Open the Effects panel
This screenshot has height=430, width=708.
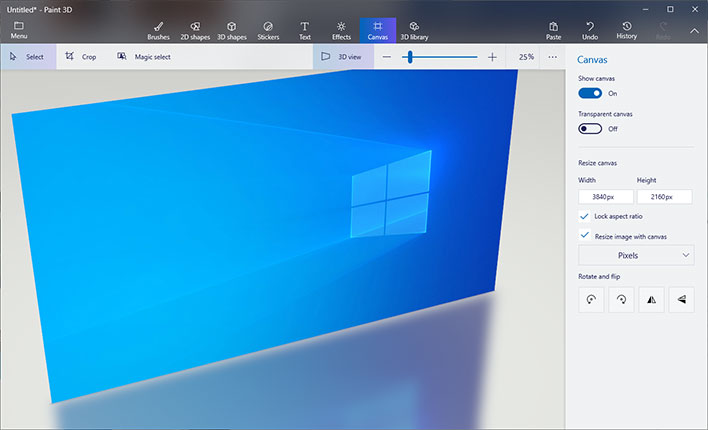pyautogui.click(x=341, y=31)
